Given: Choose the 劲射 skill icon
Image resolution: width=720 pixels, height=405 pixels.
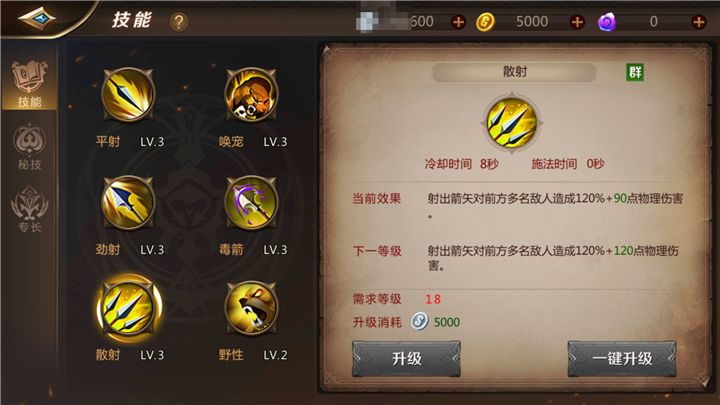Looking at the screenshot, I should (x=128, y=202).
